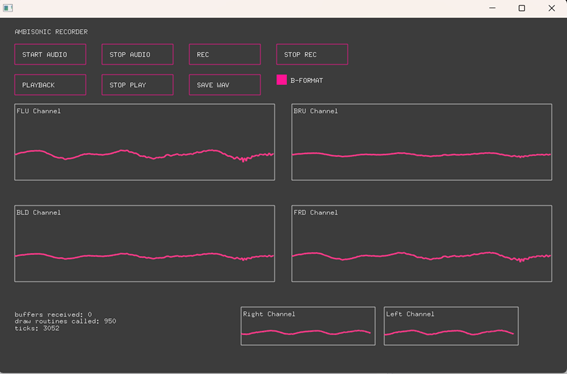Click the STOP AUDIO button
This screenshot has width=567, height=374.
(137, 55)
